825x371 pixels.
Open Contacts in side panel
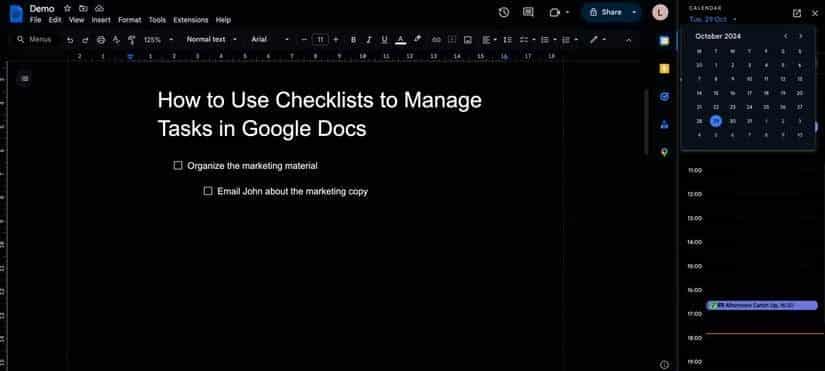(x=665, y=124)
